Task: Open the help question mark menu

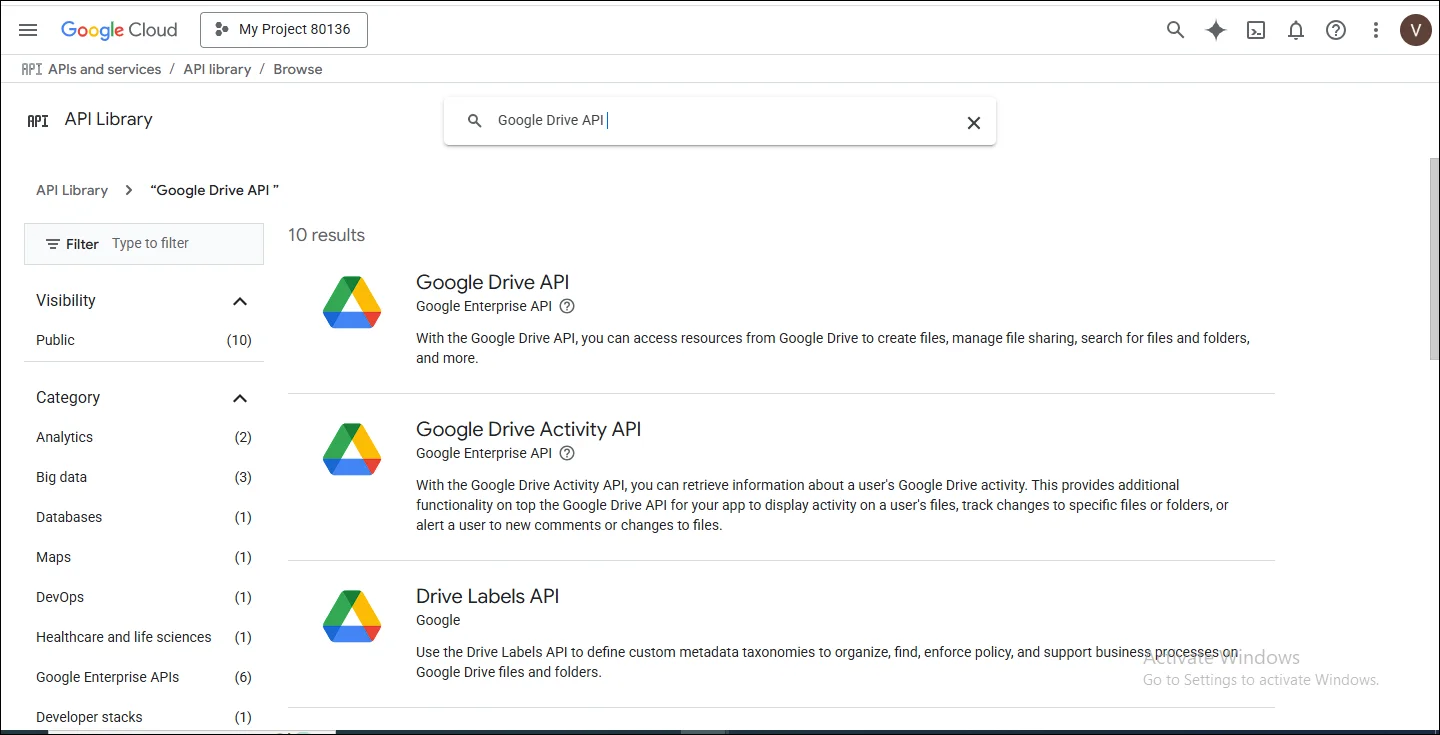Action: 1336,30
